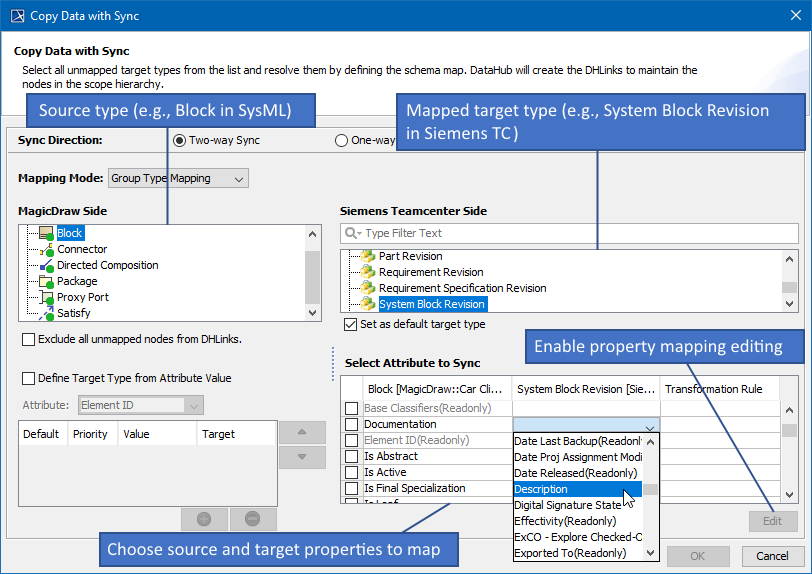Select the One-way sync radio button
Viewport: 812px width, 574px height.
[341, 140]
